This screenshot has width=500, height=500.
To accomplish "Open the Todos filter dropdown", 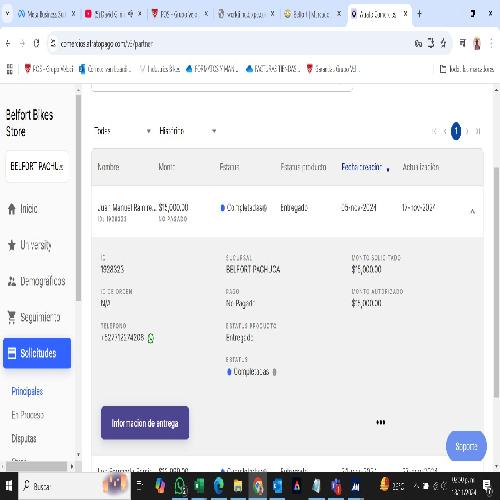I will (x=122, y=131).
